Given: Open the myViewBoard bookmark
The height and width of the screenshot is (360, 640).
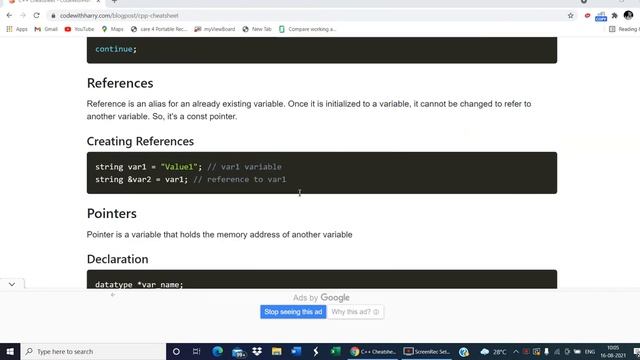Looking at the screenshot, I should [x=215, y=29].
